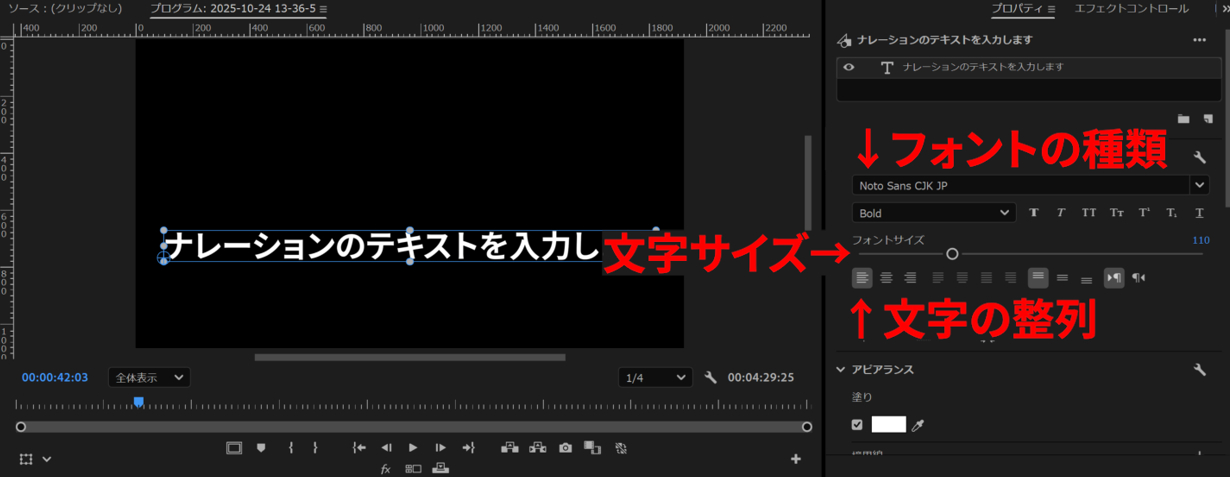
Task: Export frame with camera icon
Action: point(565,448)
